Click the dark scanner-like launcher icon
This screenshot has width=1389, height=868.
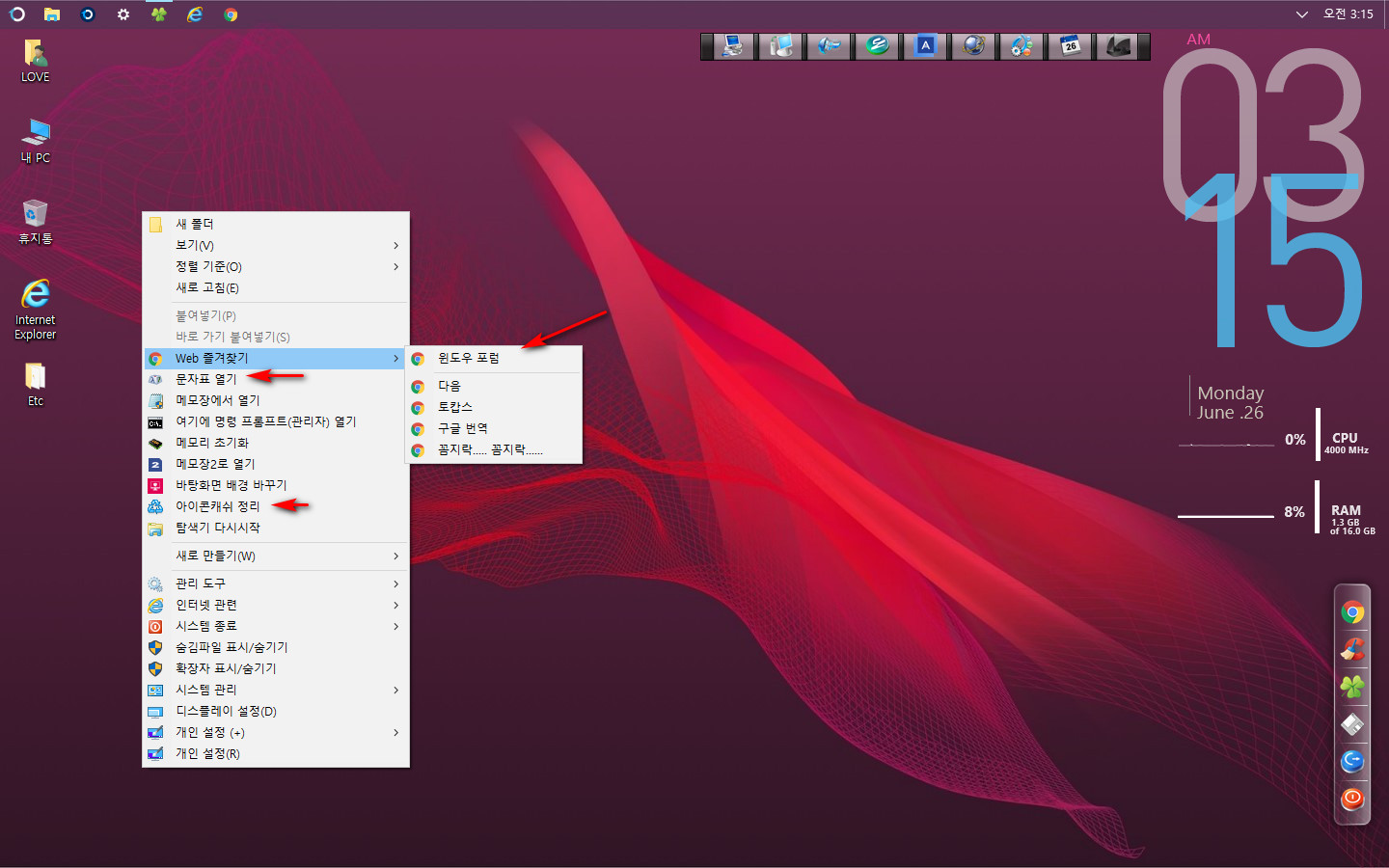[x=1118, y=46]
